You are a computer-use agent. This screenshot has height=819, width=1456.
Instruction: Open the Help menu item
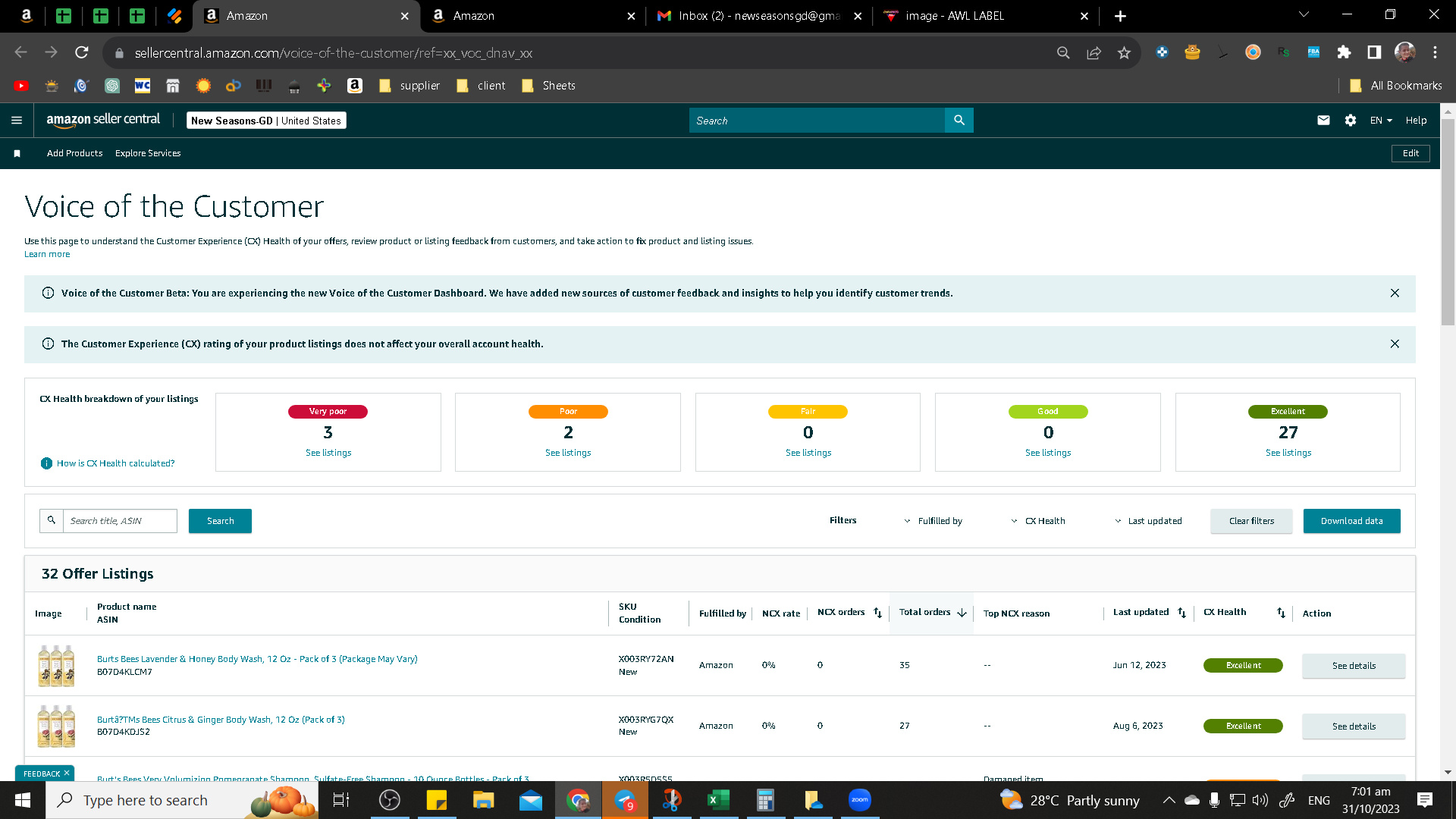[1416, 121]
